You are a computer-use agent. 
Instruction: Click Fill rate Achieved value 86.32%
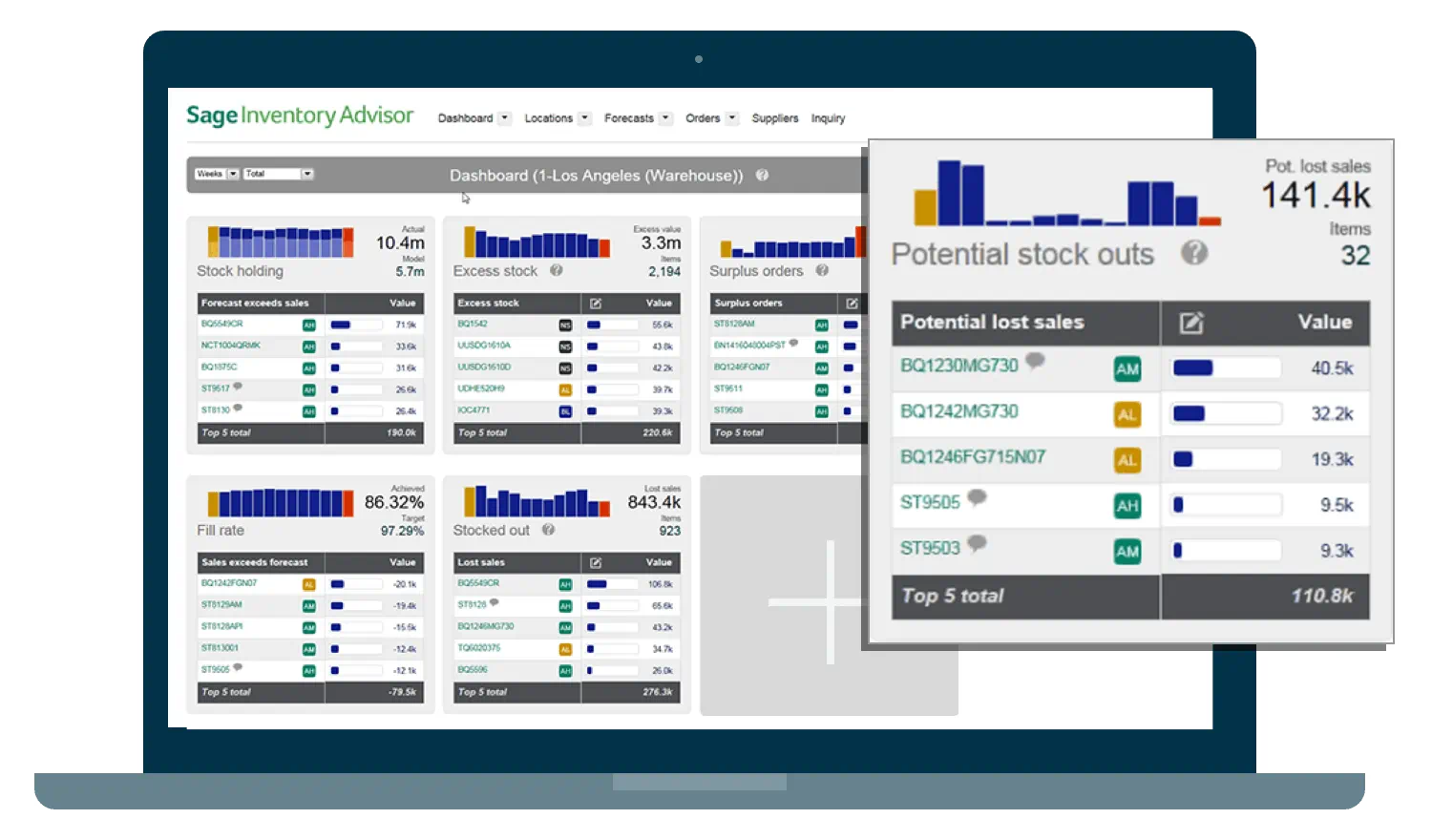(394, 502)
